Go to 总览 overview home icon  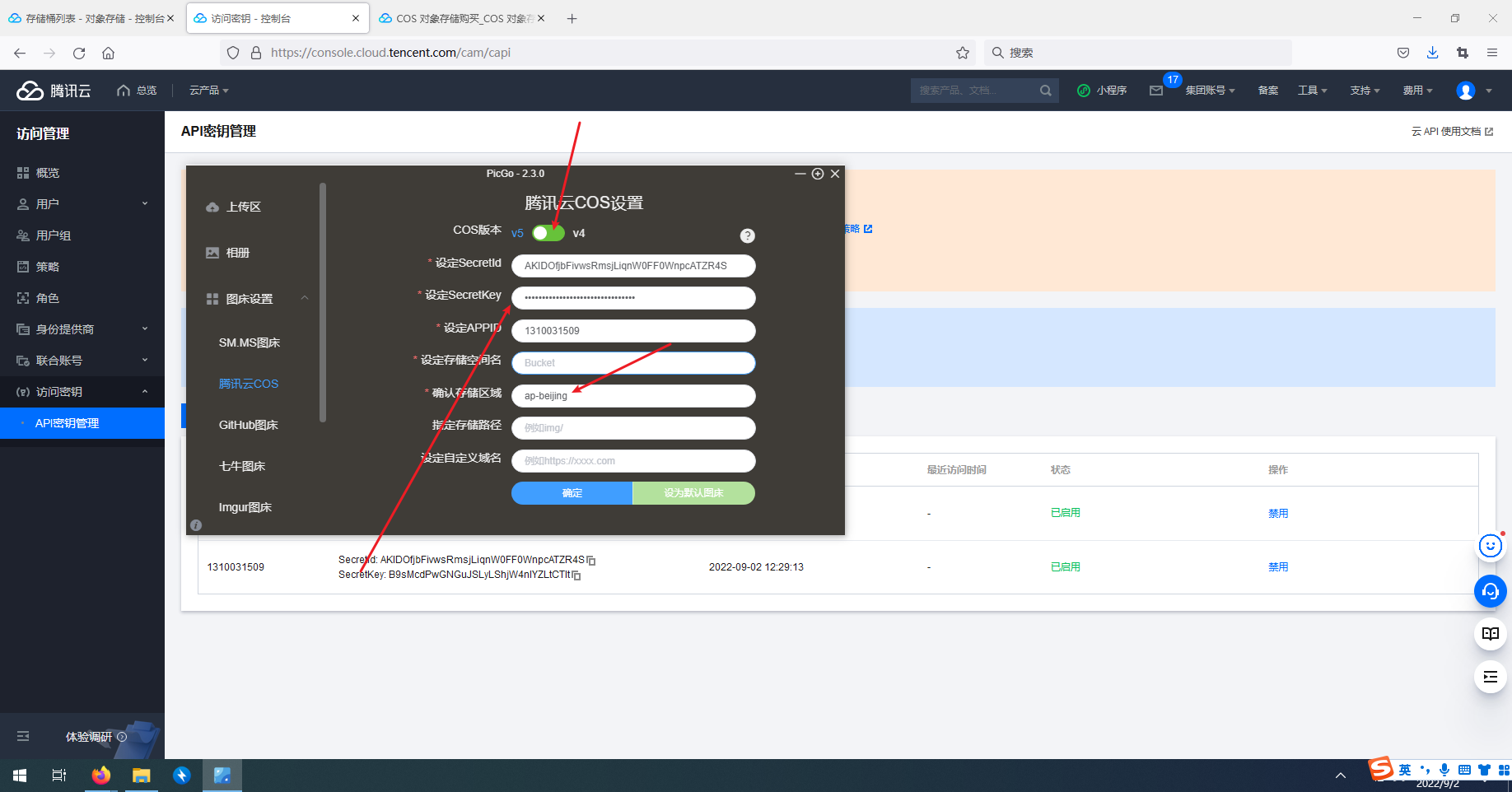[137, 91]
